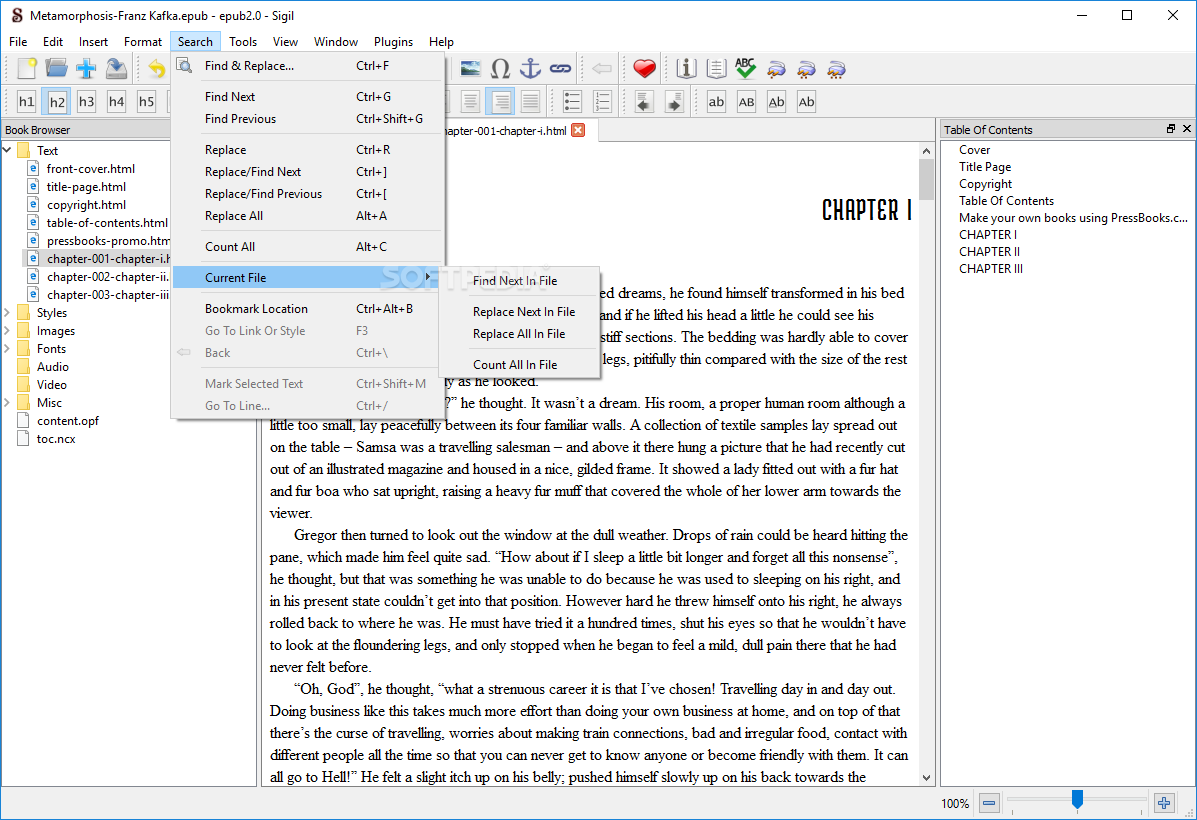
Task: Open the Metadata Editor info icon
Action: [x=686, y=69]
